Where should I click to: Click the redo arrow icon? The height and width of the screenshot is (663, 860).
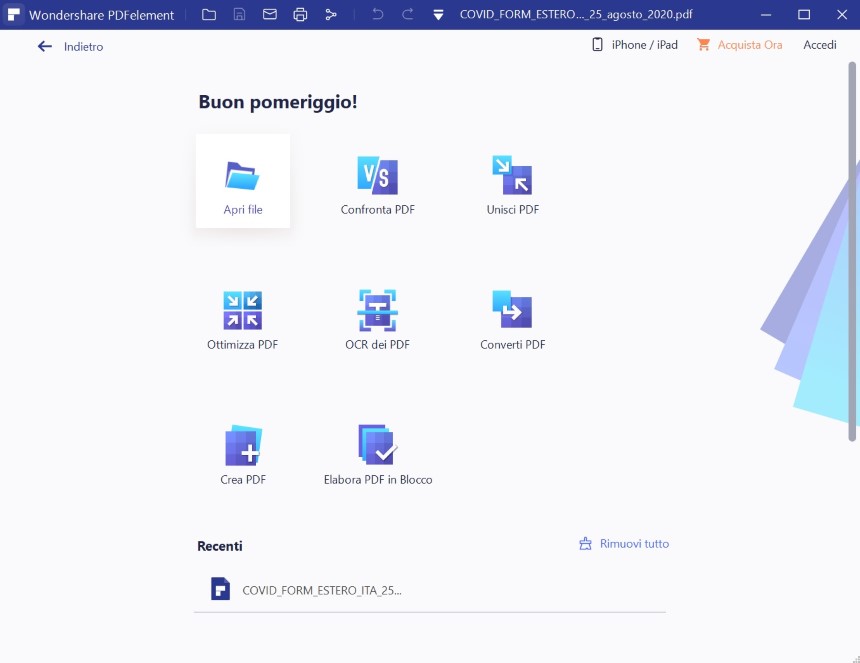click(408, 15)
